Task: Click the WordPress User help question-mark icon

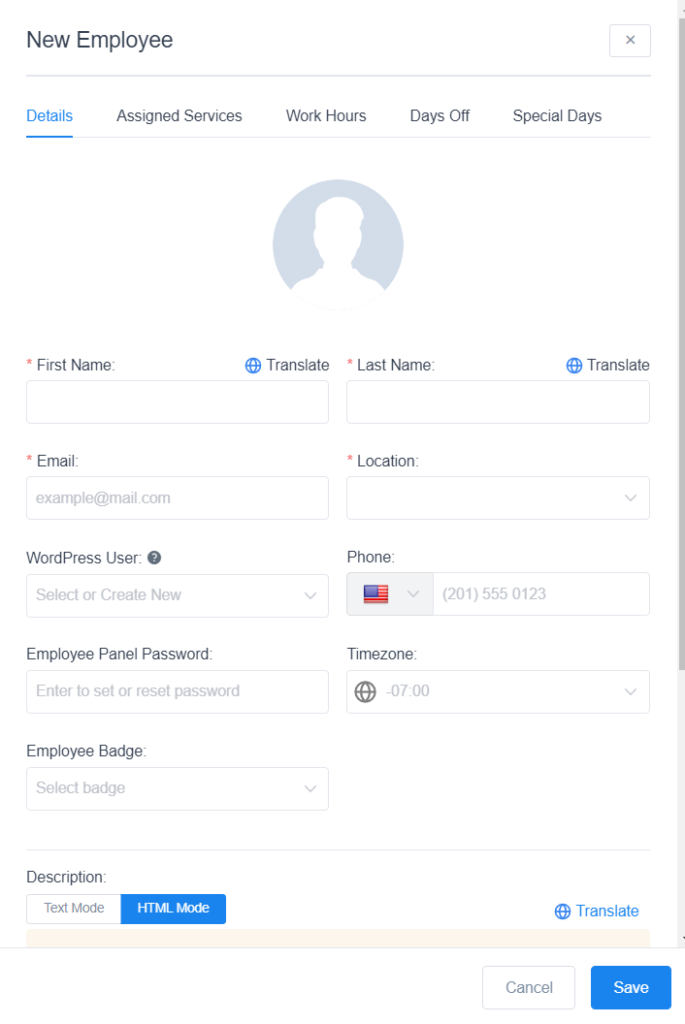Action: 155,558
